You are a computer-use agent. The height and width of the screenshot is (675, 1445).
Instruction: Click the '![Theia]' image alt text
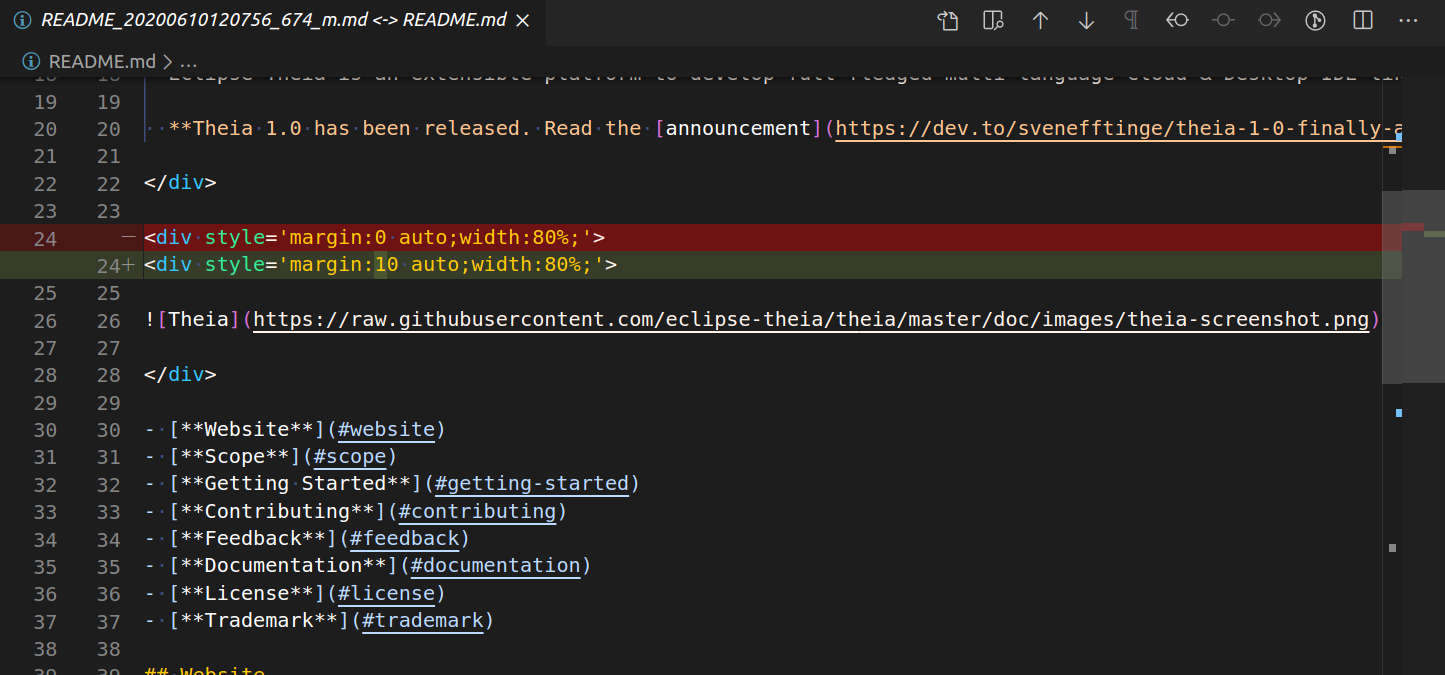tap(192, 320)
